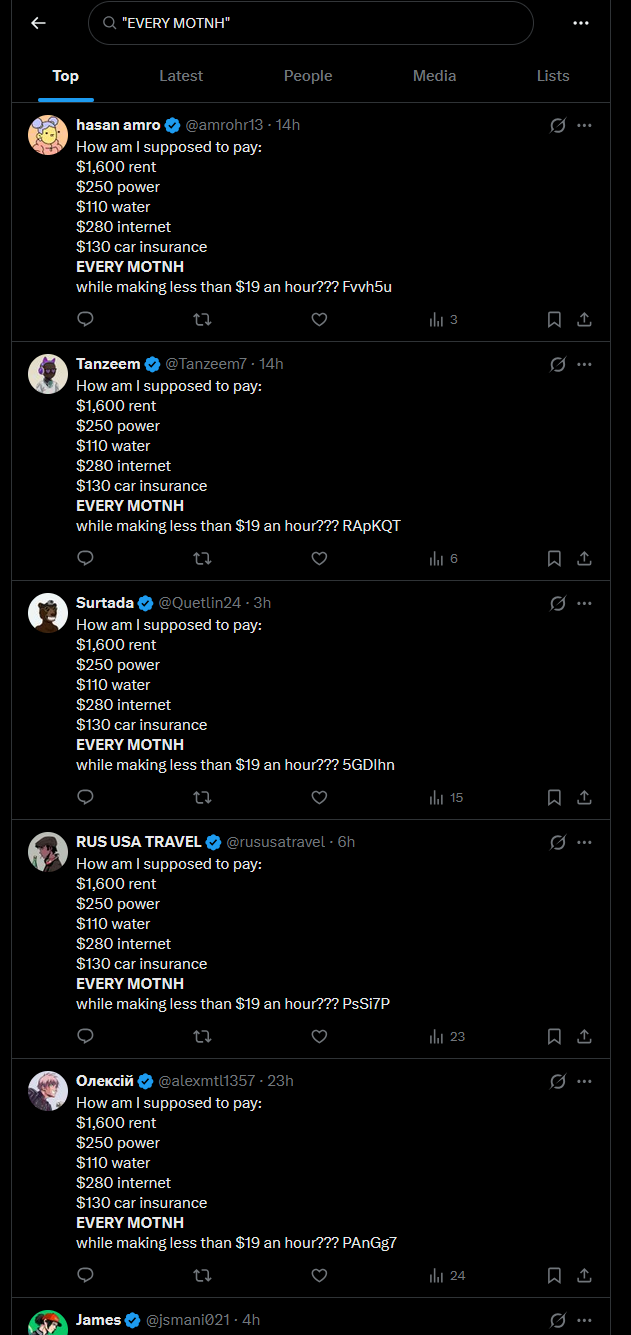Switch to the Media tab
This screenshot has width=631, height=1335.
pyautogui.click(x=434, y=76)
